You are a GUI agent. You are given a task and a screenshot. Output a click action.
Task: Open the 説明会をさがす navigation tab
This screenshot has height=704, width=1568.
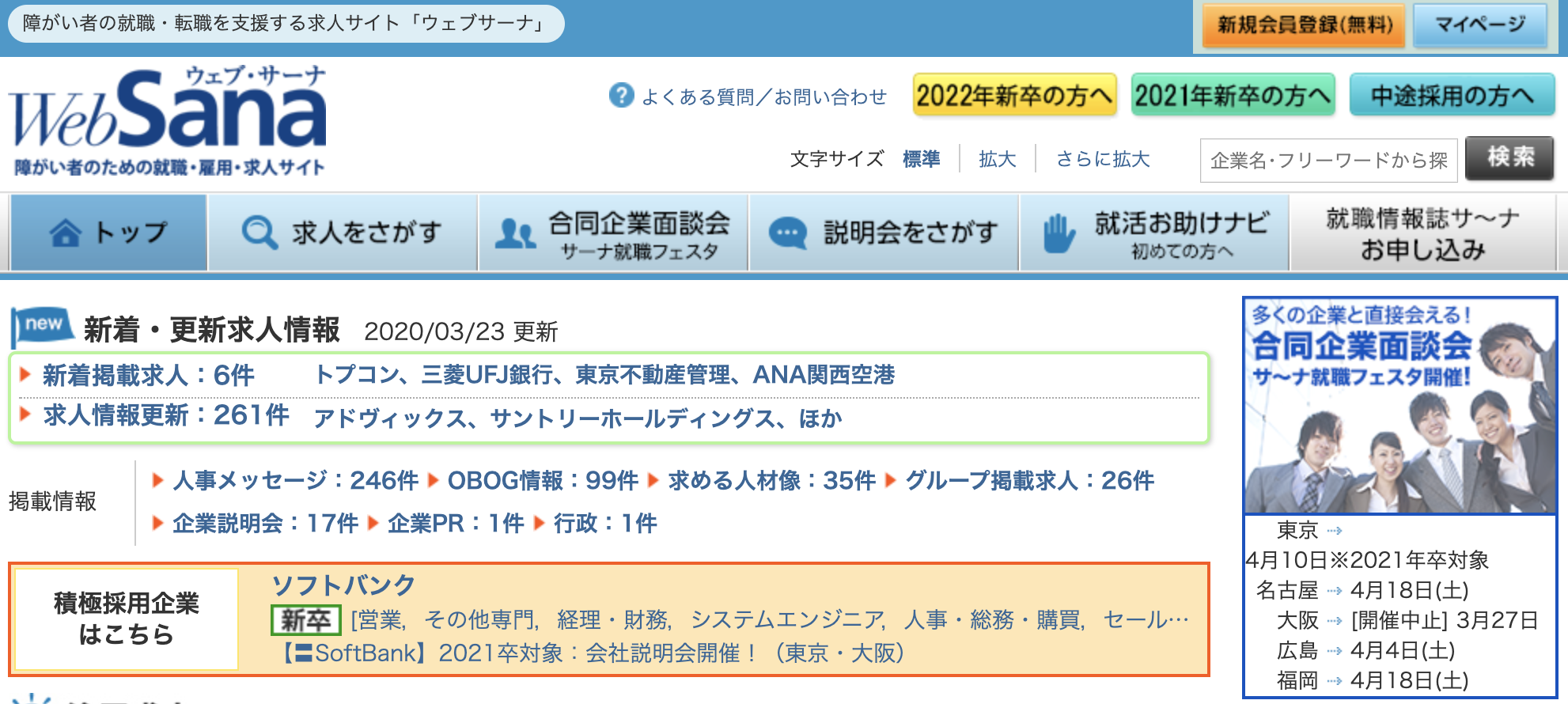pyautogui.click(x=884, y=233)
